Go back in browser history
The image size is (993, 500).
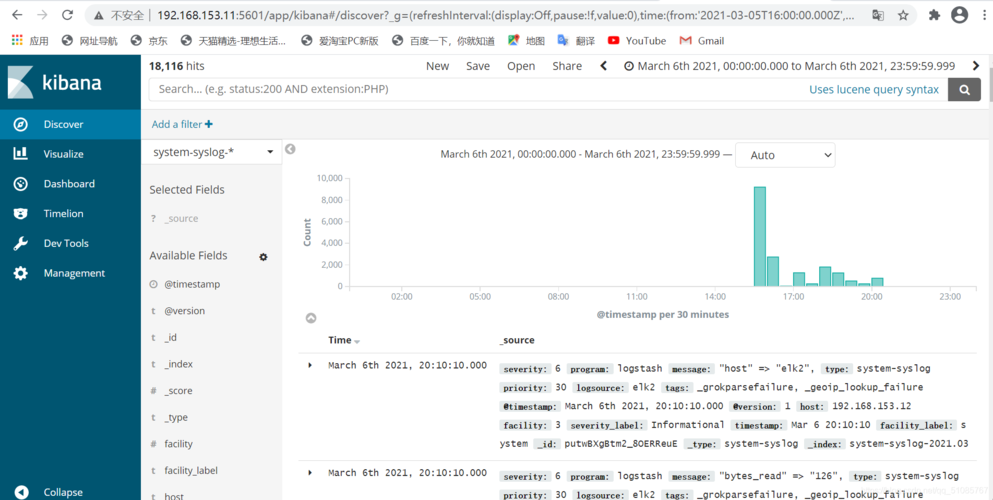tap(18, 15)
